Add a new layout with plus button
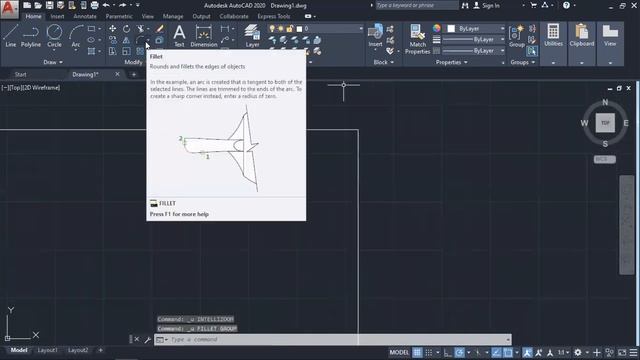The height and width of the screenshot is (360, 640). pos(100,350)
